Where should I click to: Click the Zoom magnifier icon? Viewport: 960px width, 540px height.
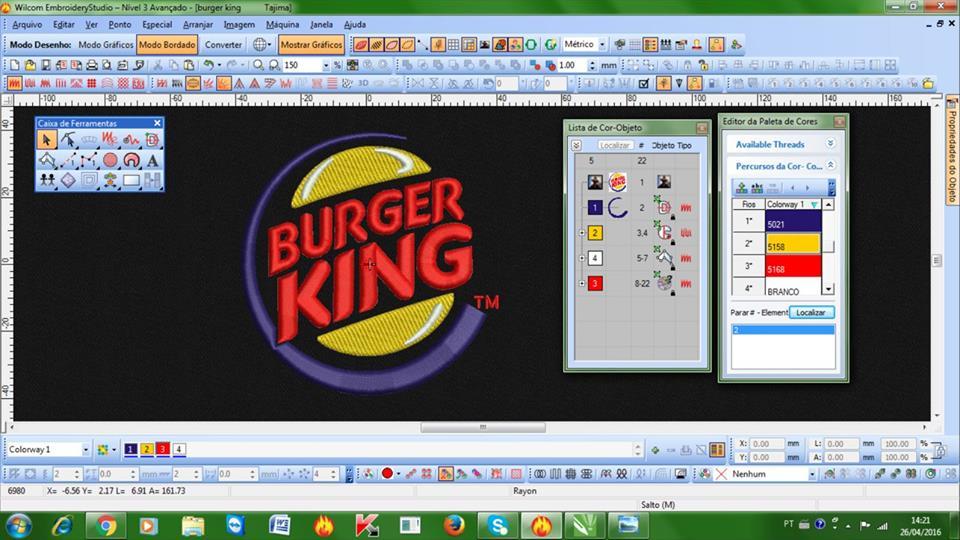click(x=258, y=65)
